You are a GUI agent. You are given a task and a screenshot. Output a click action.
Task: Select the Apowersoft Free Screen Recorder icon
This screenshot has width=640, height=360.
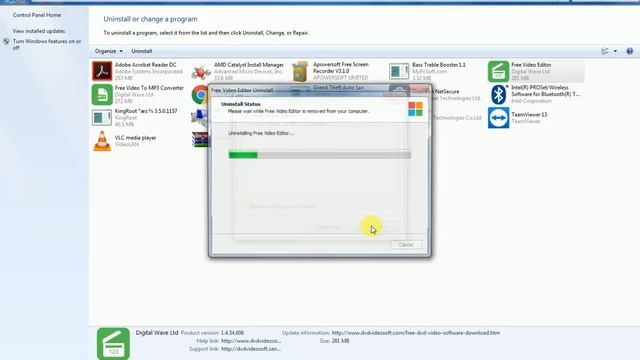tap(300, 71)
